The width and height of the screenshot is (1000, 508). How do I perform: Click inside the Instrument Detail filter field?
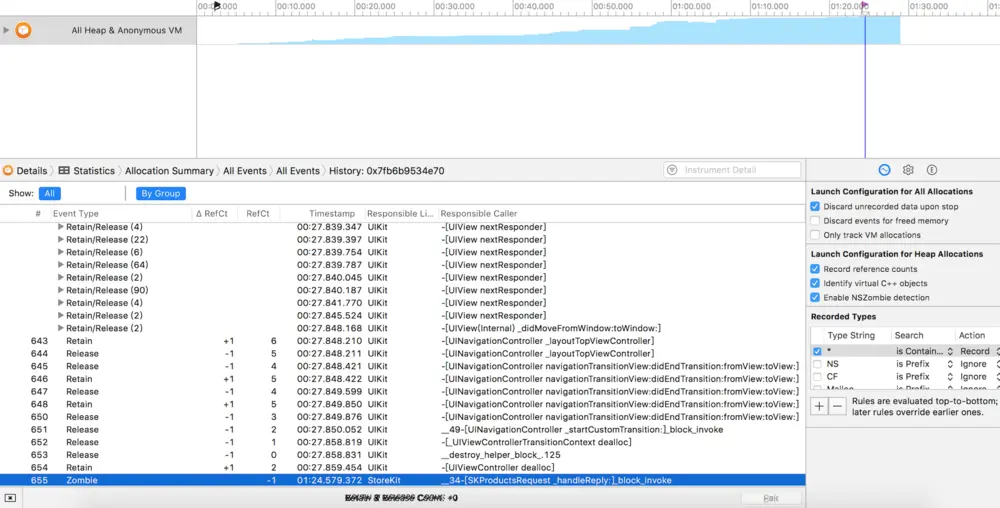732,170
